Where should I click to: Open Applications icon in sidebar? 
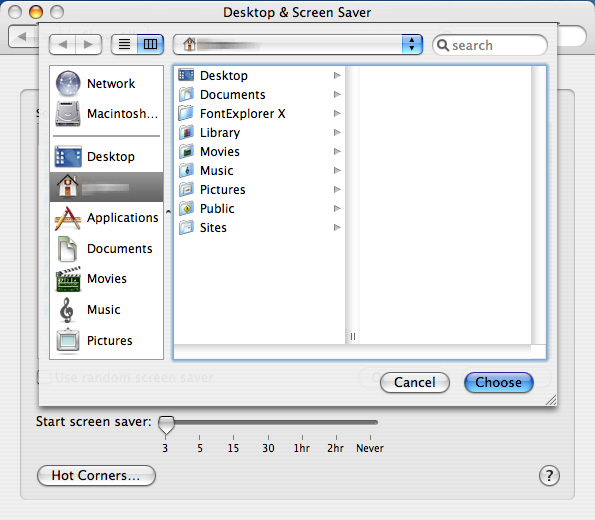point(68,218)
